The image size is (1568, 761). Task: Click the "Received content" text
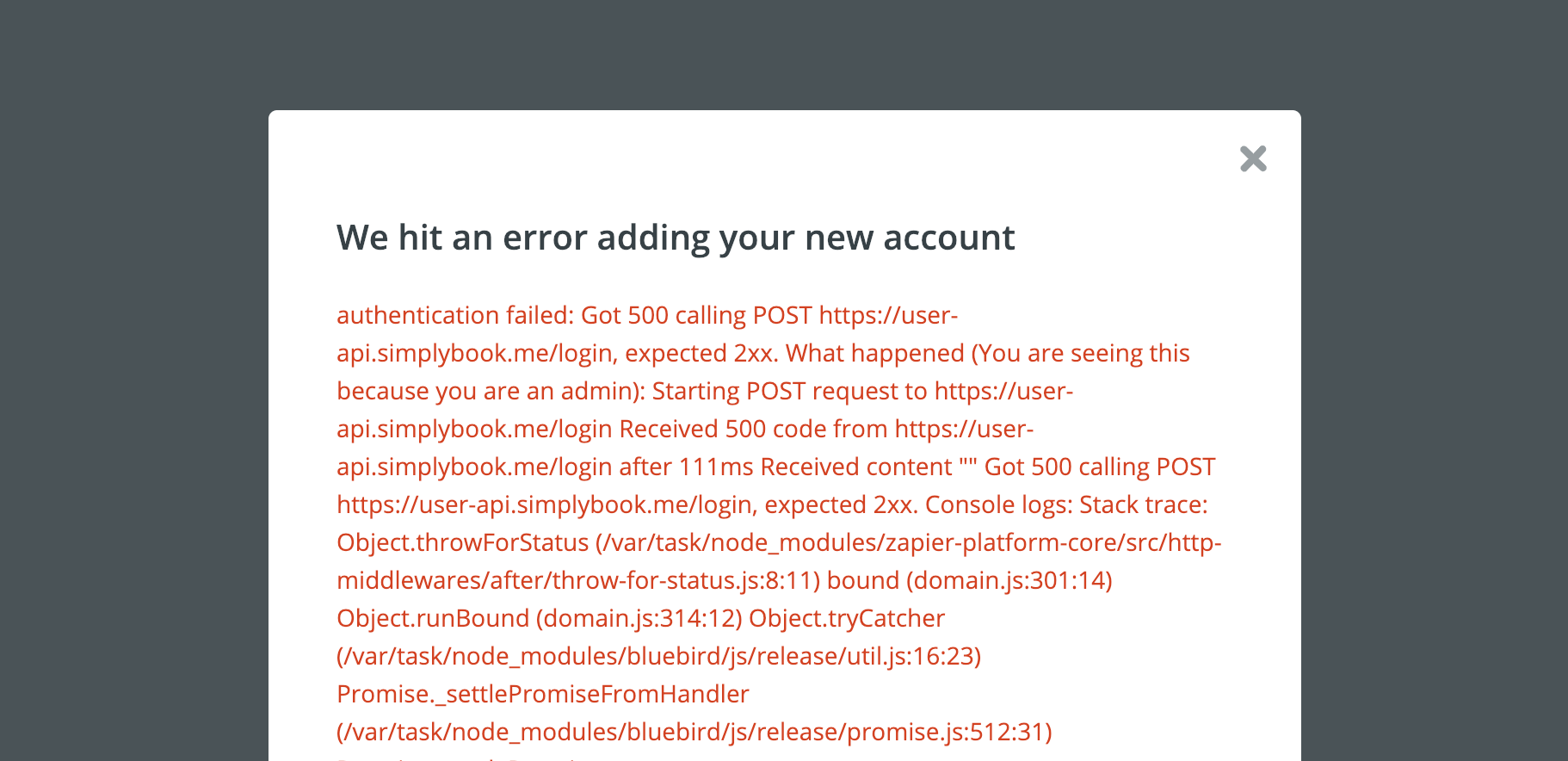point(856,467)
